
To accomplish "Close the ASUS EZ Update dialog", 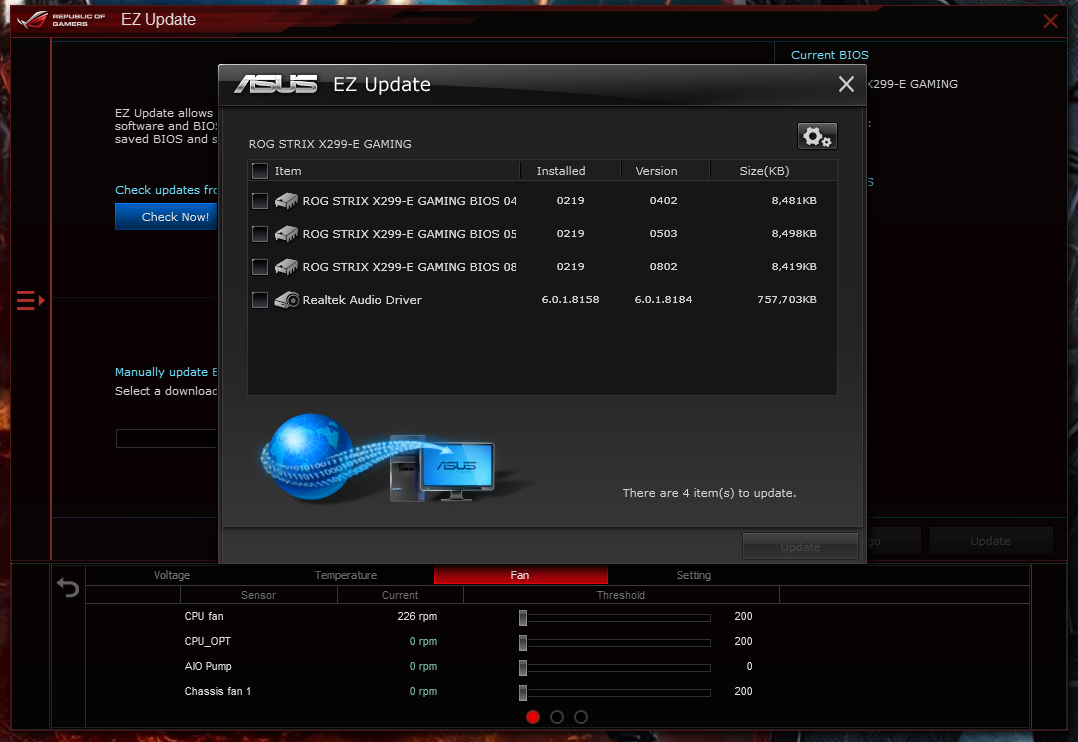I will point(846,84).
